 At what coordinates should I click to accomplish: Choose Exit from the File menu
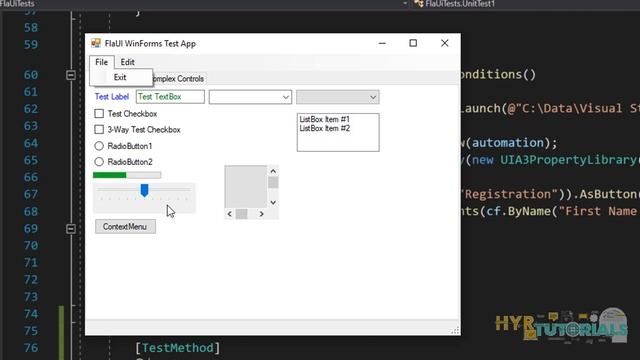[x=120, y=77]
